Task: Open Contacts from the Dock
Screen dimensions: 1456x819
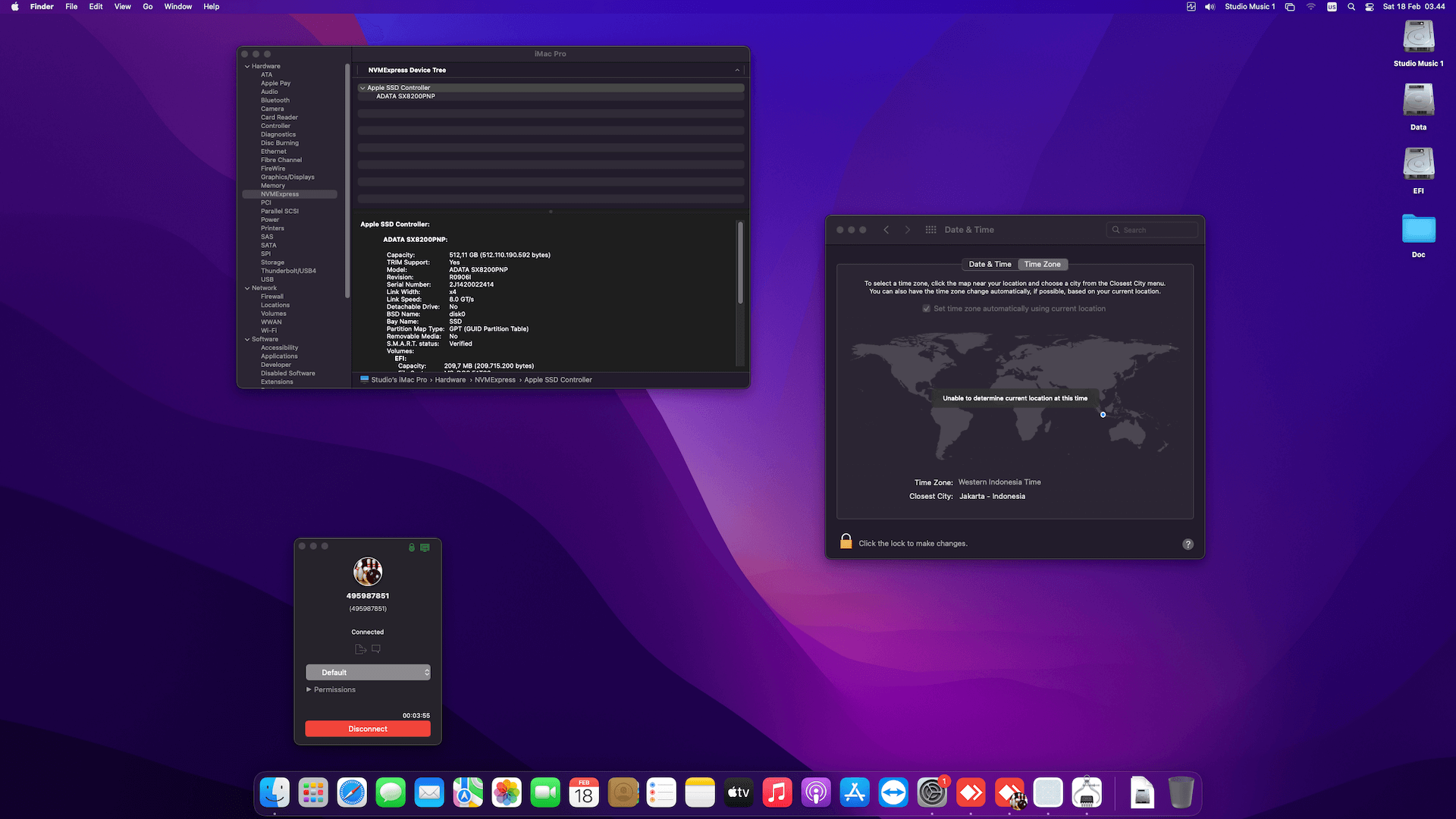Action: [623, 793]
